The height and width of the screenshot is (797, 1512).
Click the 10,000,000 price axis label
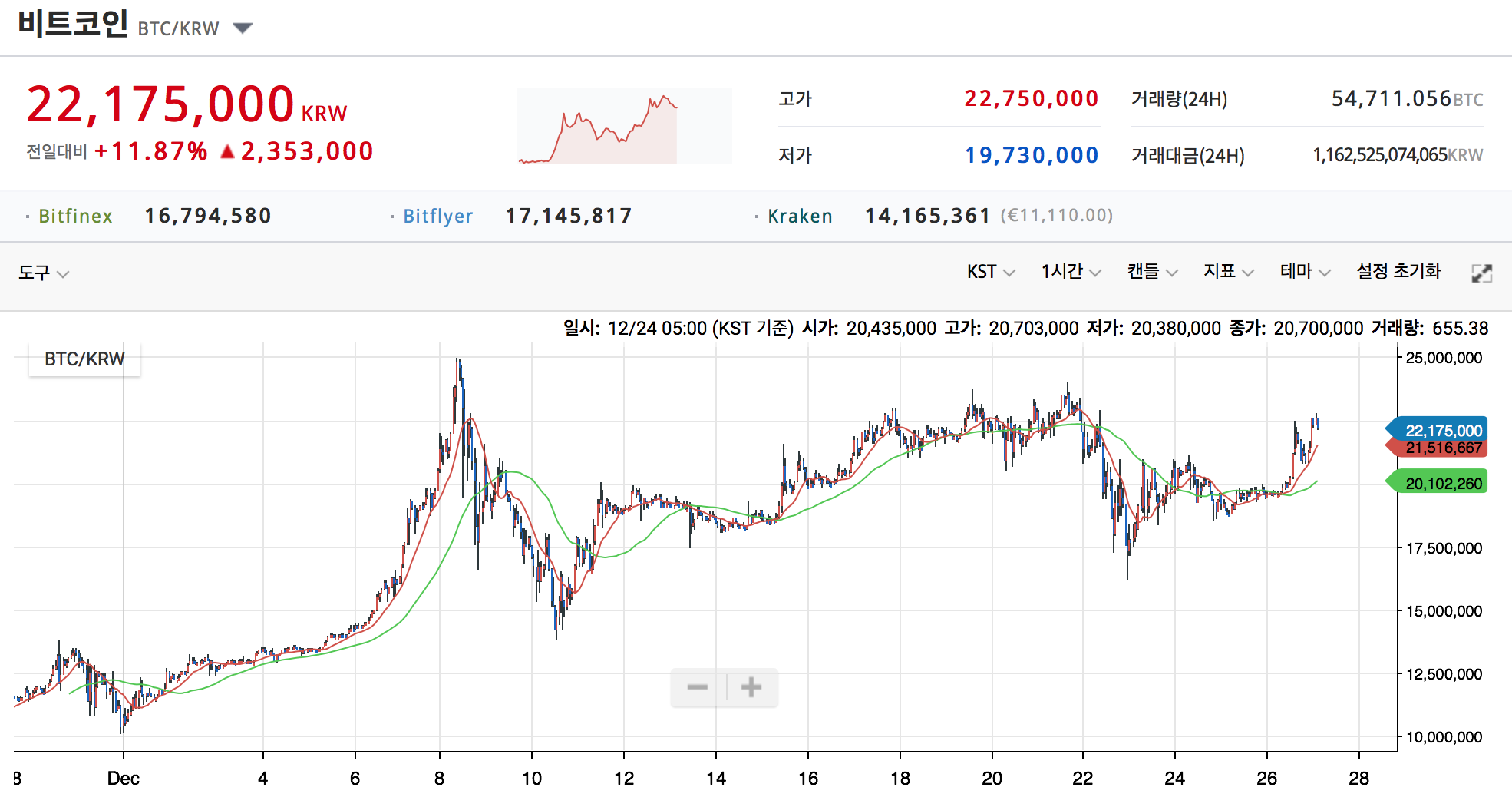(x=1444, y=737)
